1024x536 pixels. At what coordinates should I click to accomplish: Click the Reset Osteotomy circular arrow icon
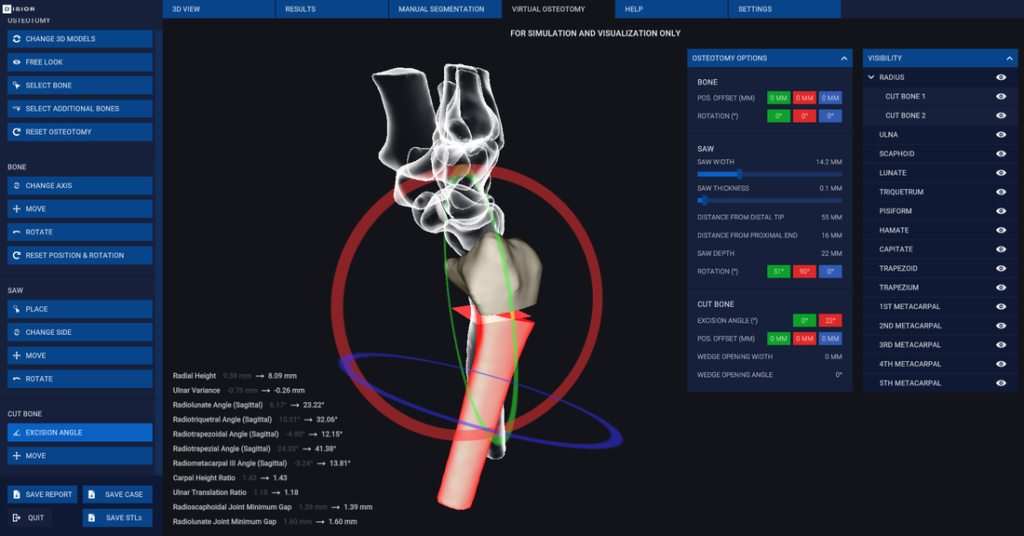[x=16, y=132]
